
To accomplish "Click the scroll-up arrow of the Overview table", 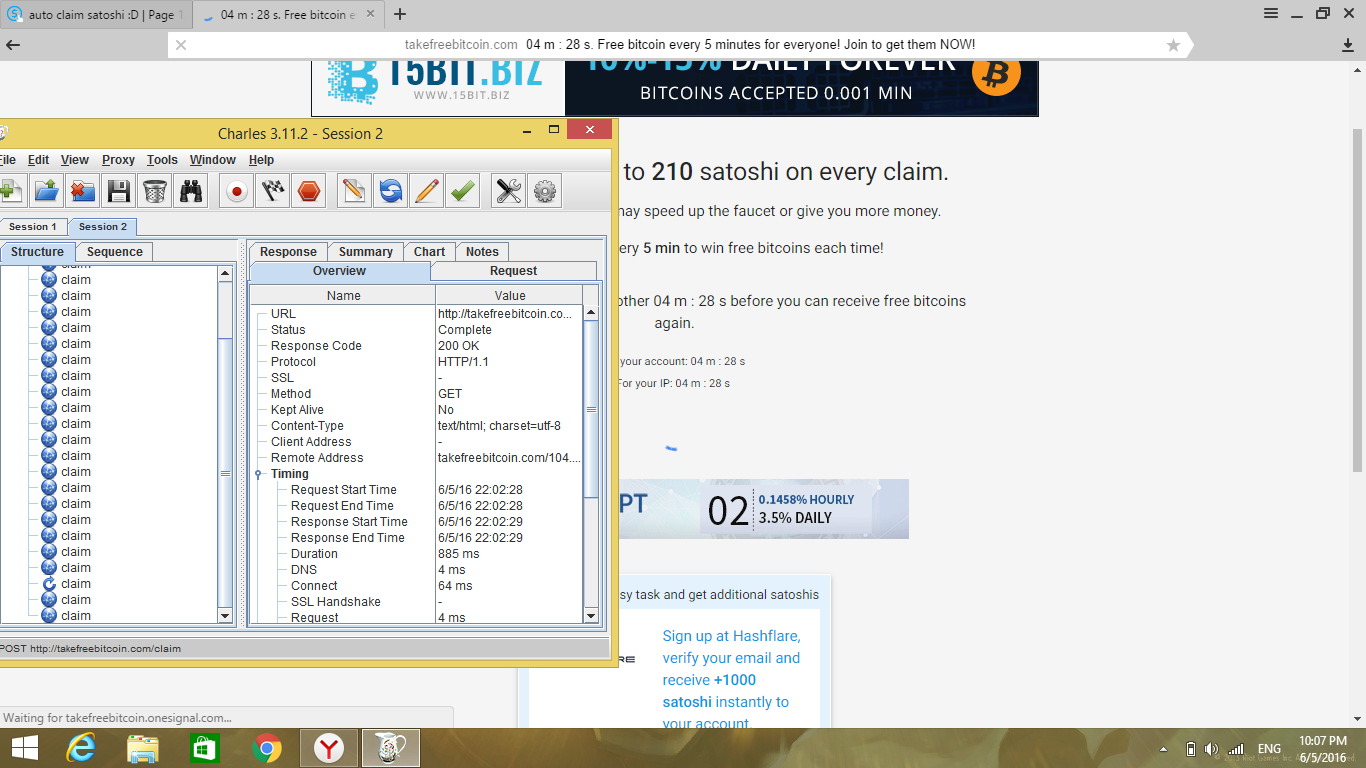I will [x=591, y=313].
